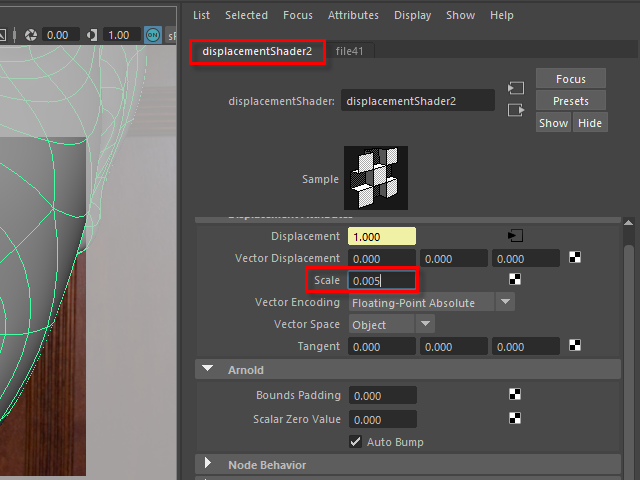The height and width of the screenshot is (480, 640).
Task: Click the go to input connection icon
Action: click(515, 88)
